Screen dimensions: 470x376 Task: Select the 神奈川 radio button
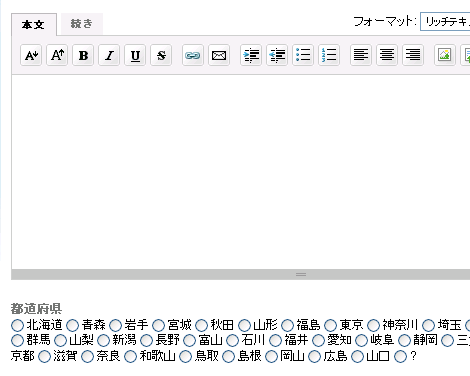(373, 325)
